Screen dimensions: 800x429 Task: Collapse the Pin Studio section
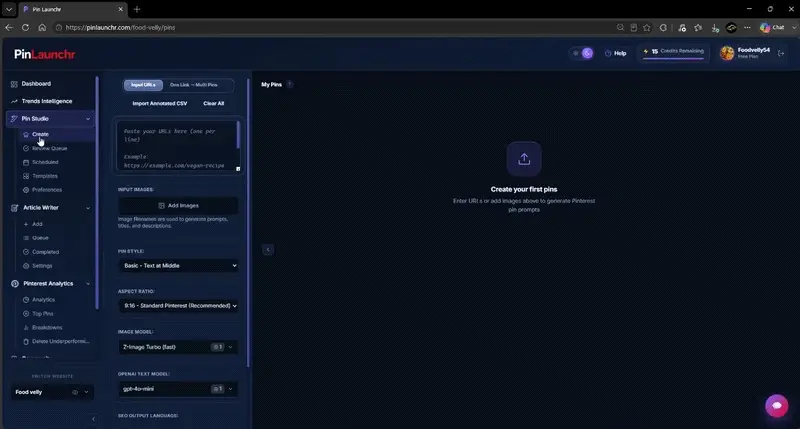(x=88, y=119)
